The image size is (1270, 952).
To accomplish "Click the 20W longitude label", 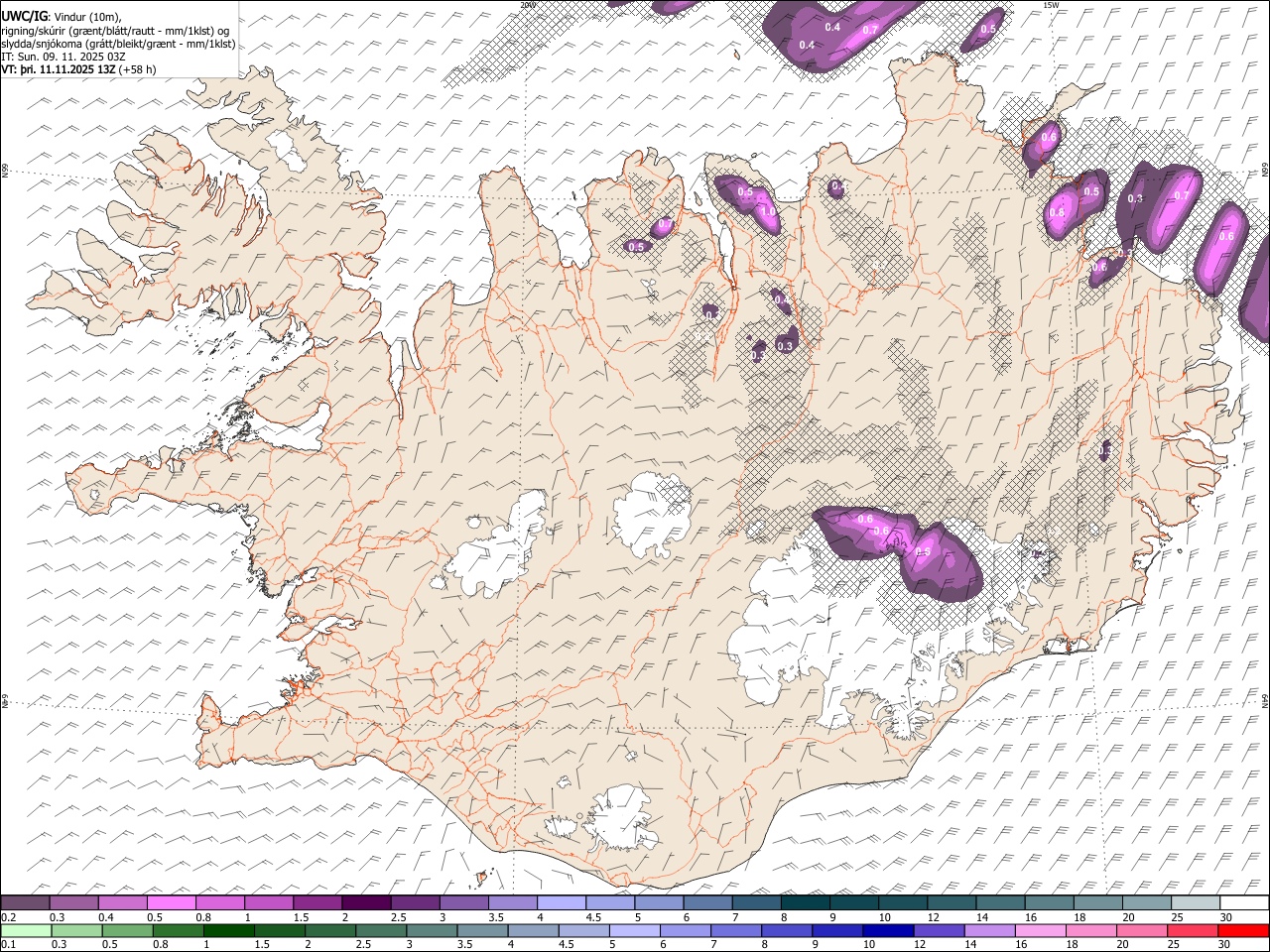I will coord(528,5).
